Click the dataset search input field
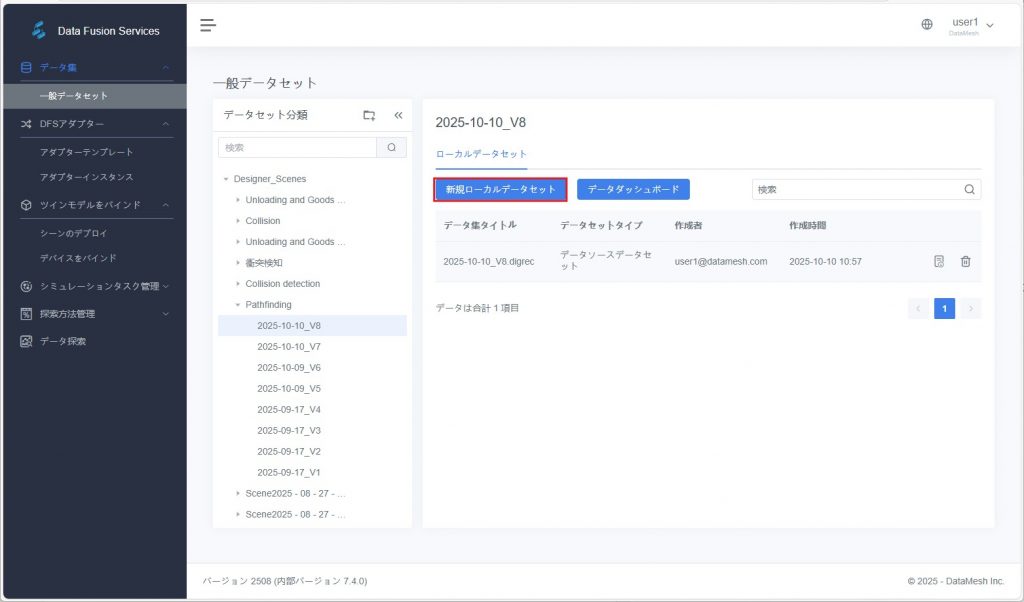Screen dimensions: 1024x602 [x=855, y=189]
